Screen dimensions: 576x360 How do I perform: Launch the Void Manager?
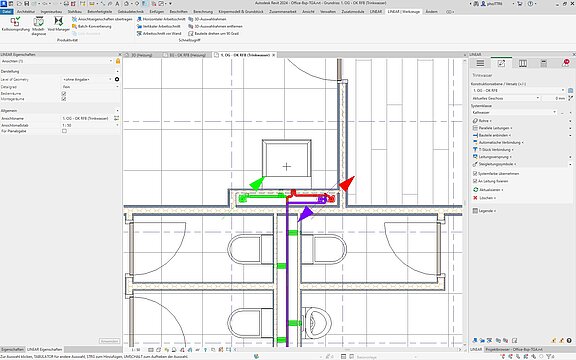pos(58,24)
